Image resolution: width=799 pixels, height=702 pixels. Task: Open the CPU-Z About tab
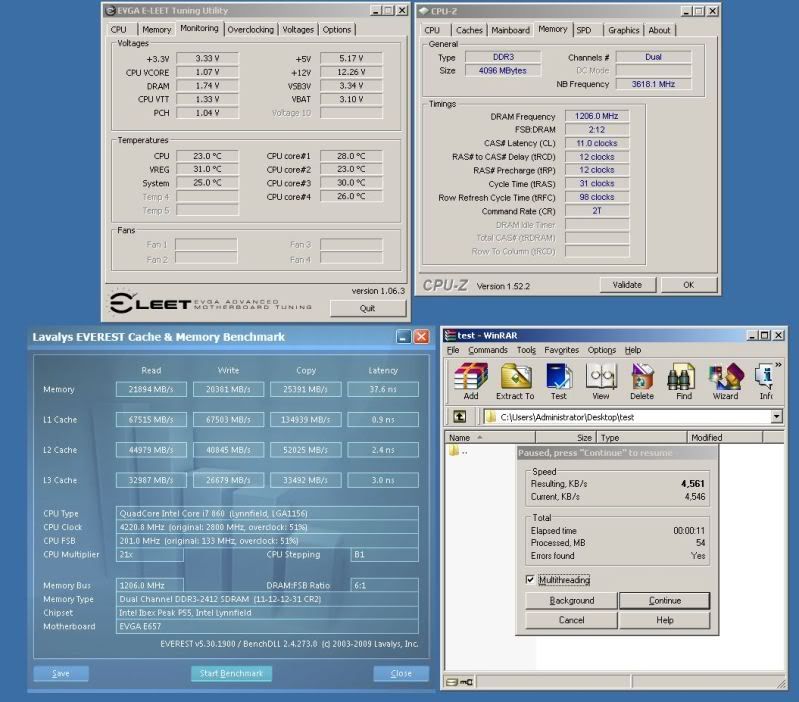[x=659, y=31]
